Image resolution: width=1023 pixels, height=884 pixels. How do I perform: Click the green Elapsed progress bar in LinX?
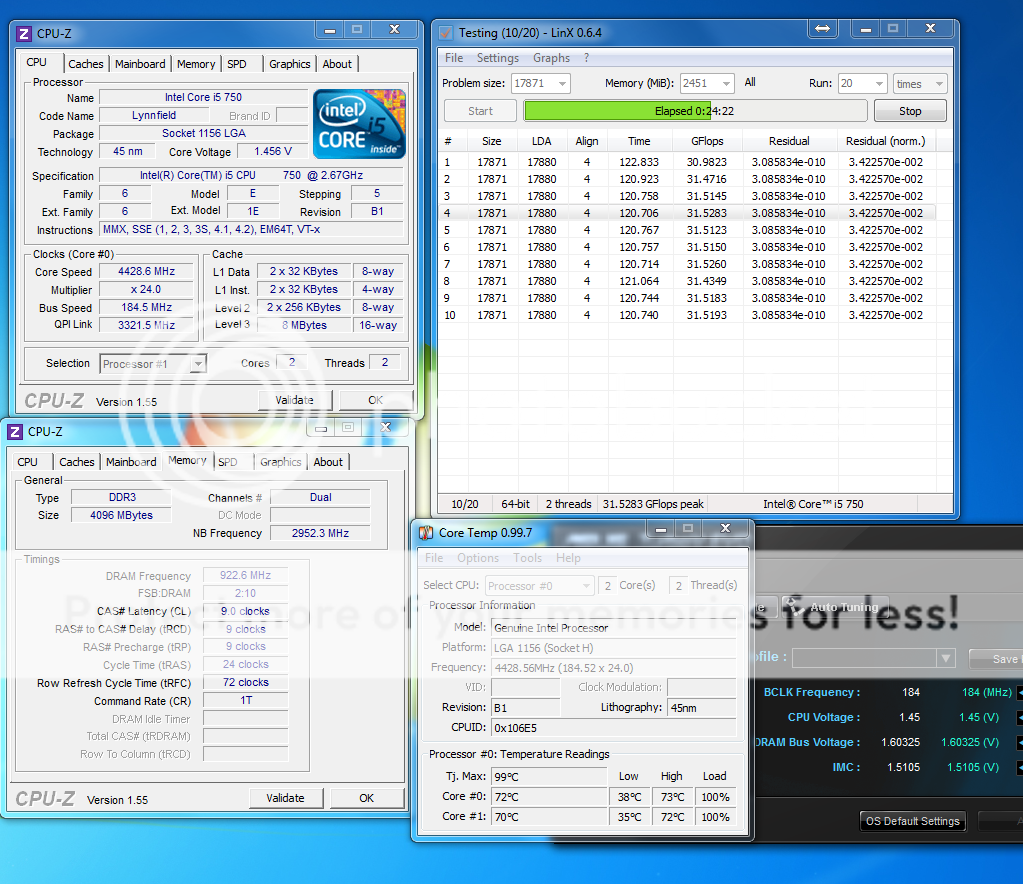pyautogui.click(x=694, y=111)
